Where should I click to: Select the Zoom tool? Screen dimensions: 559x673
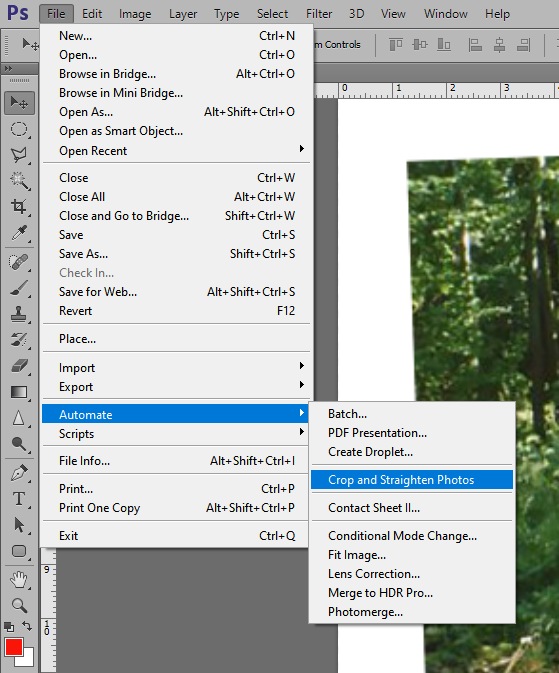[x=19, y=606]
